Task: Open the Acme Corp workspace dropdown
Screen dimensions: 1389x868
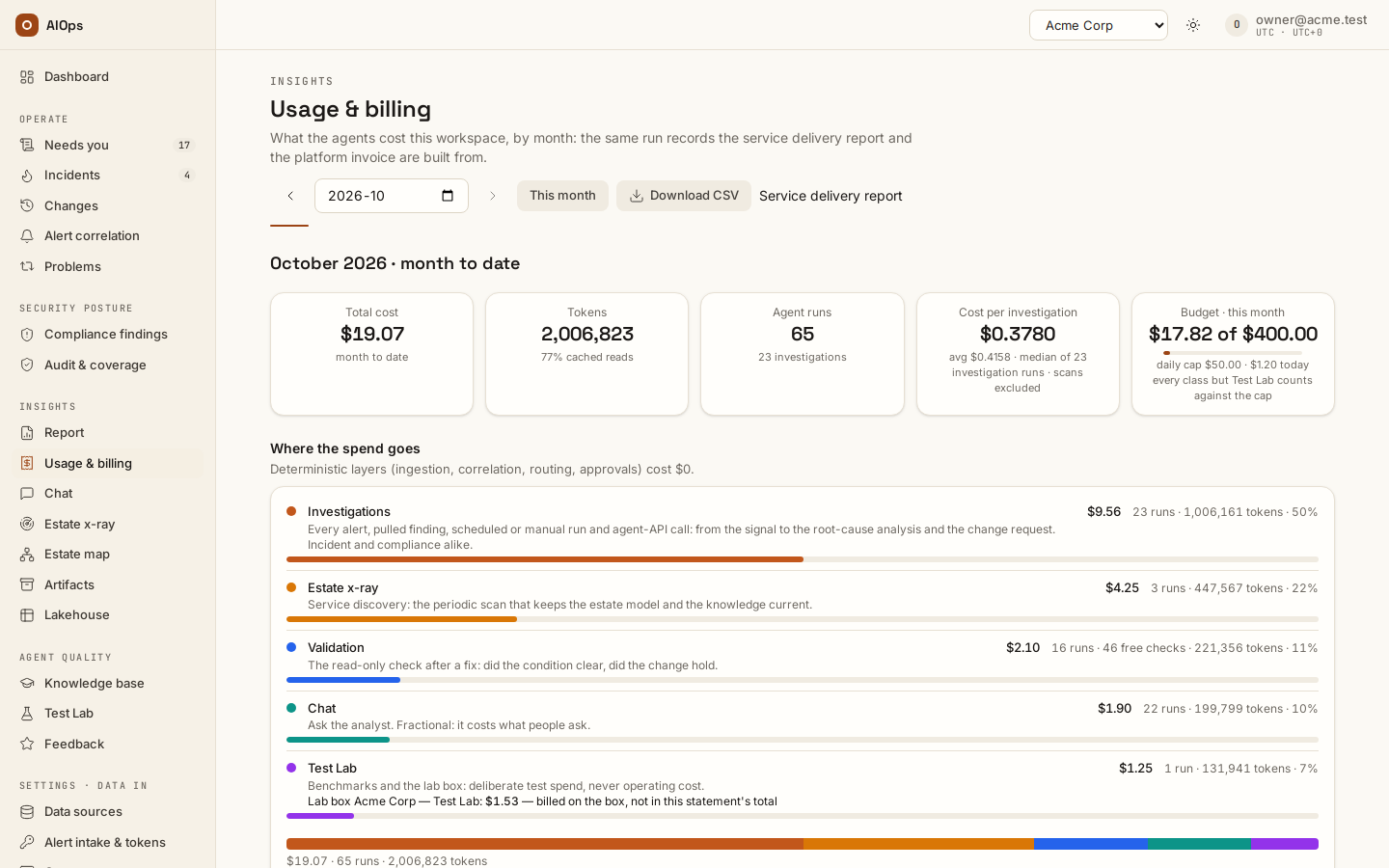Action: 1099,25
